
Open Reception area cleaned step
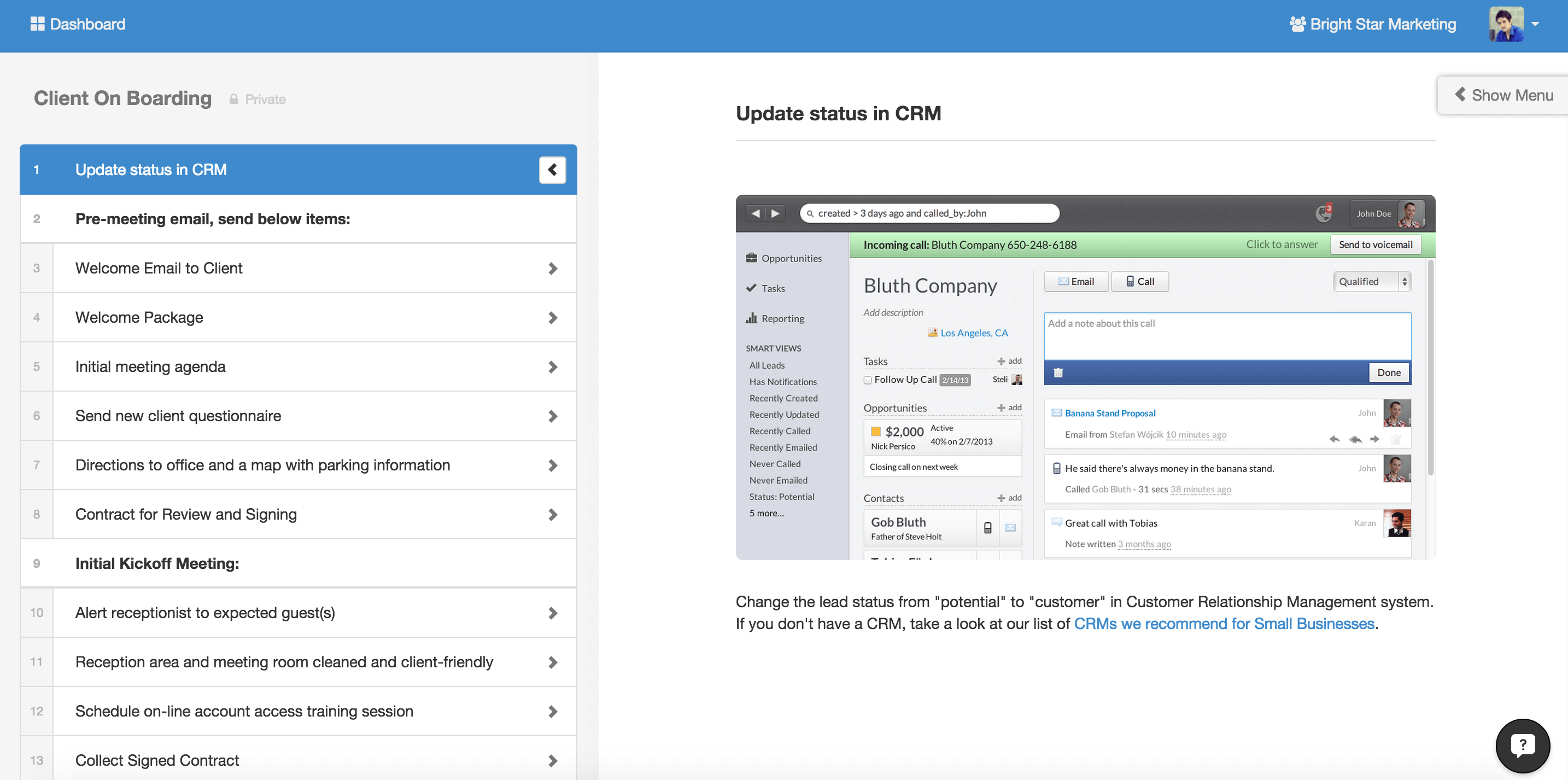[299, 662]
